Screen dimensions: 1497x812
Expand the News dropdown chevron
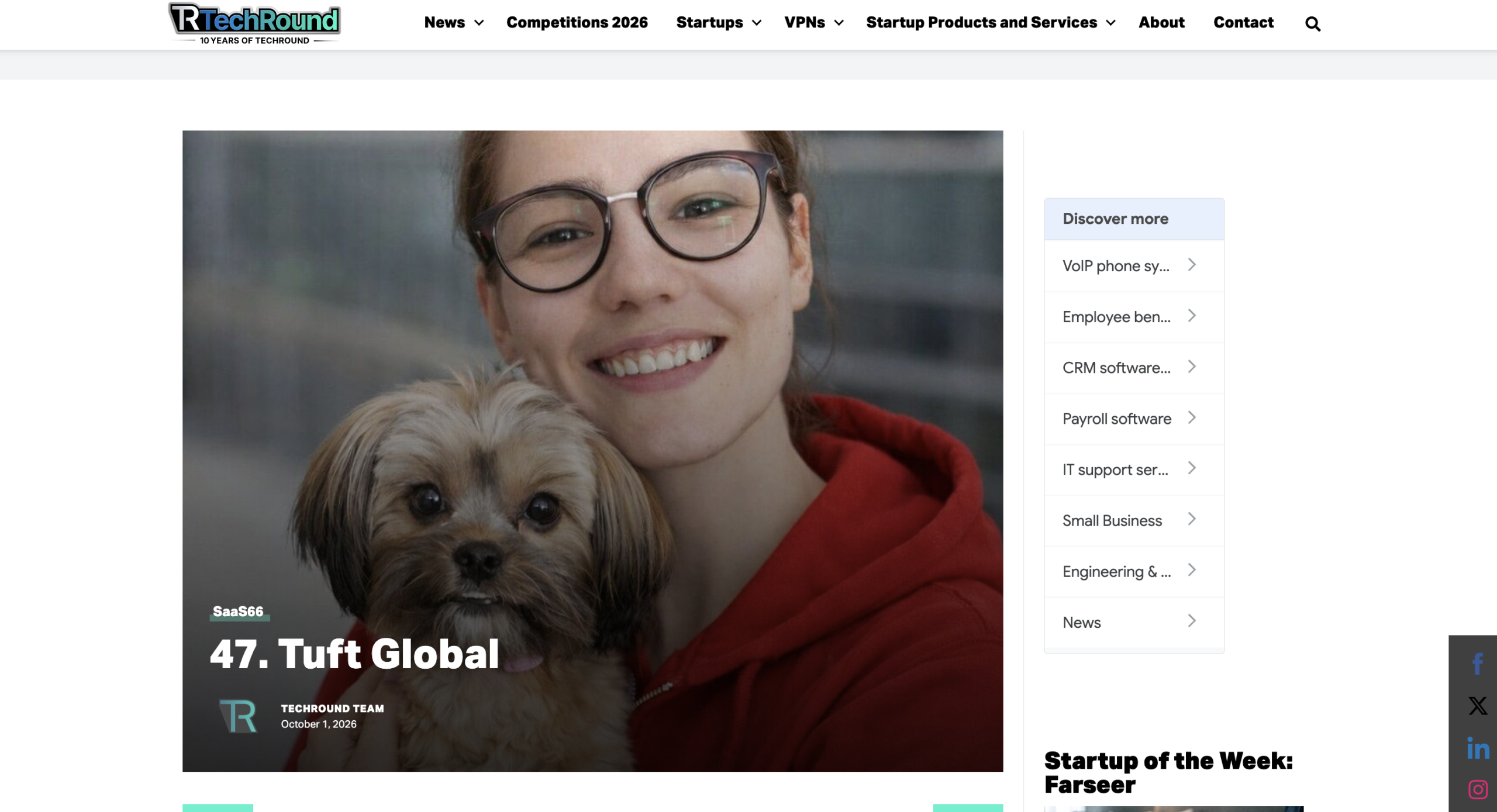coord(479,23)
